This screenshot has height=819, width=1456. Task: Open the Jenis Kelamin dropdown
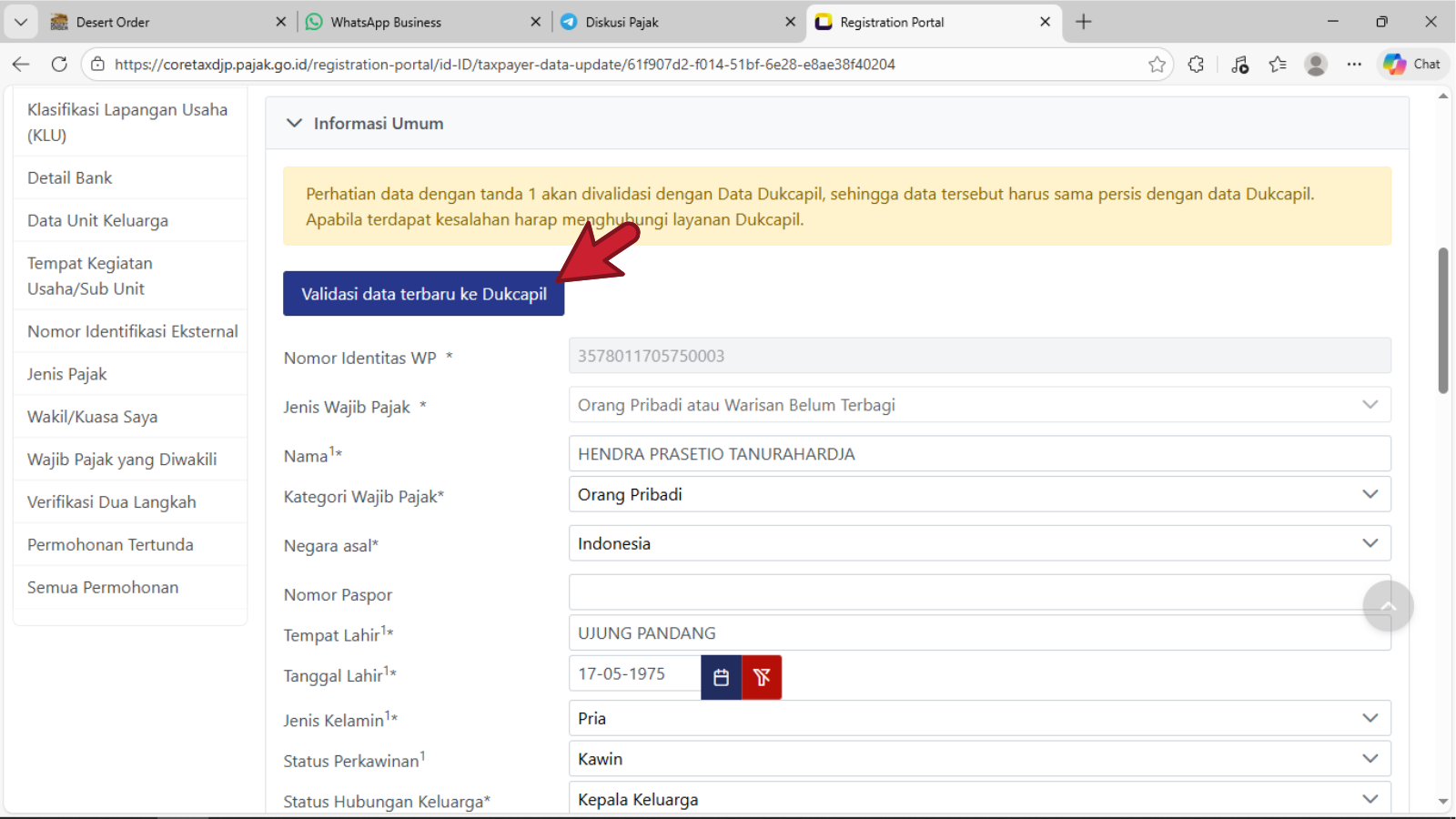coord(978,718)
